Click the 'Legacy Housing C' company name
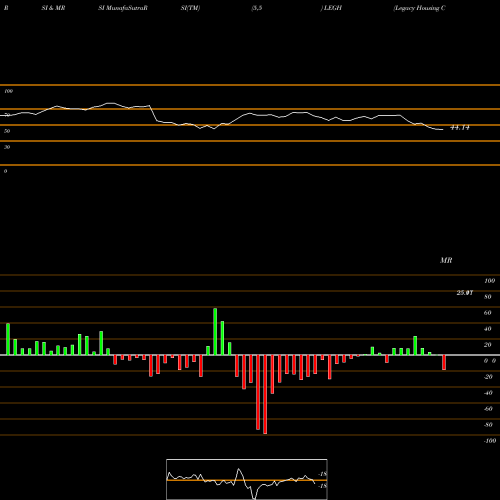 coord(419,8)
